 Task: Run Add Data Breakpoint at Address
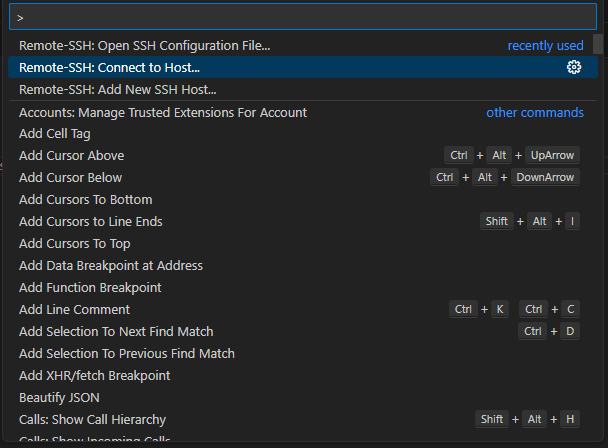click(x=303, y=265)
